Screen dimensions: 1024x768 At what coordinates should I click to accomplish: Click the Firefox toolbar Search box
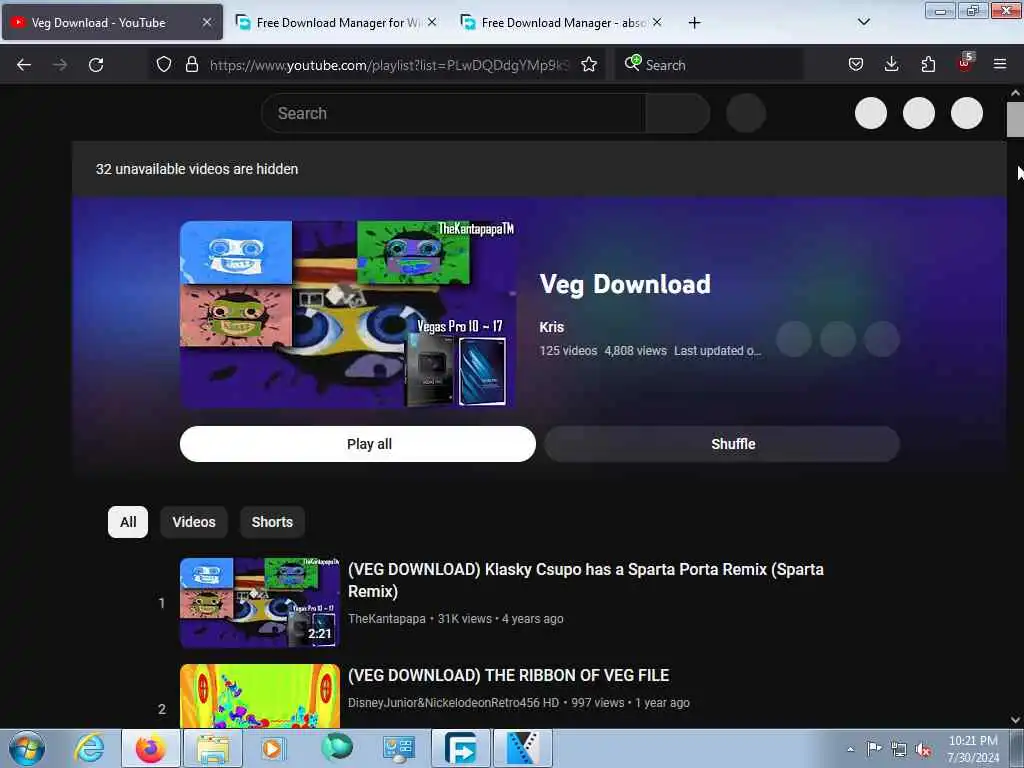coord(709,65)
